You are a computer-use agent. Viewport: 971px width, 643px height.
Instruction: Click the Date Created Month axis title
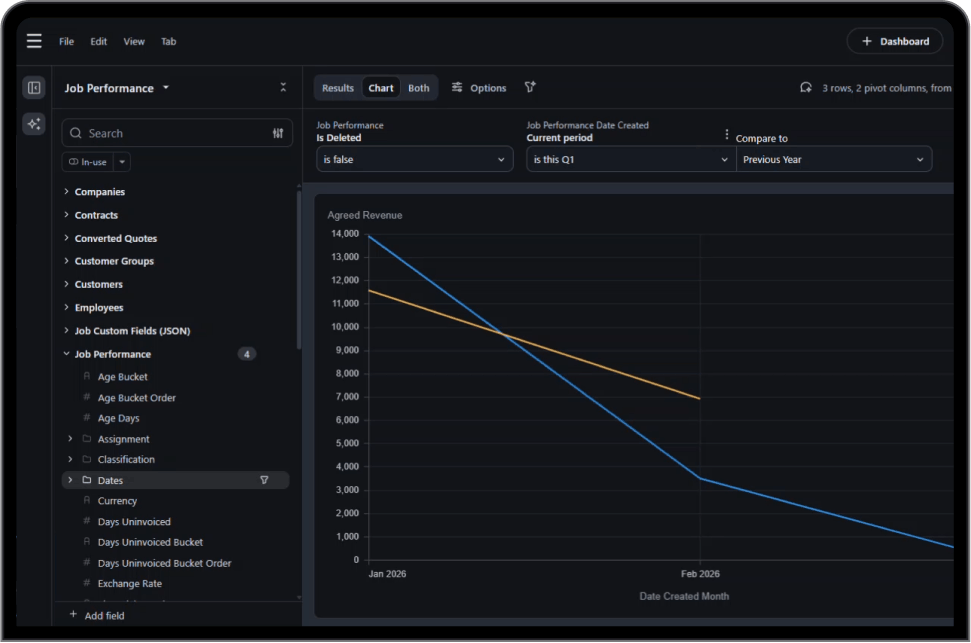pos(684,596)
